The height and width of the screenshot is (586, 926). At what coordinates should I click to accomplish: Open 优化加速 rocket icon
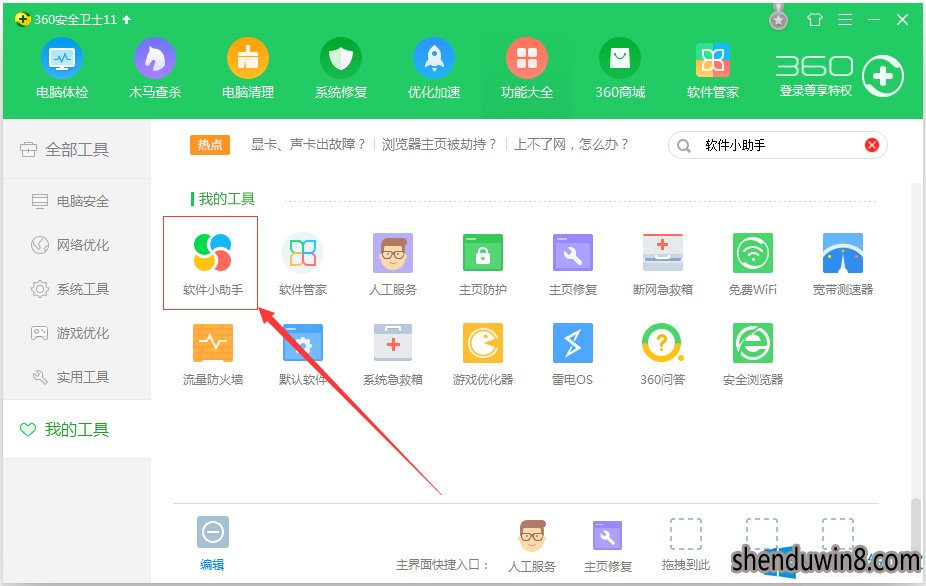click(434, 58)
